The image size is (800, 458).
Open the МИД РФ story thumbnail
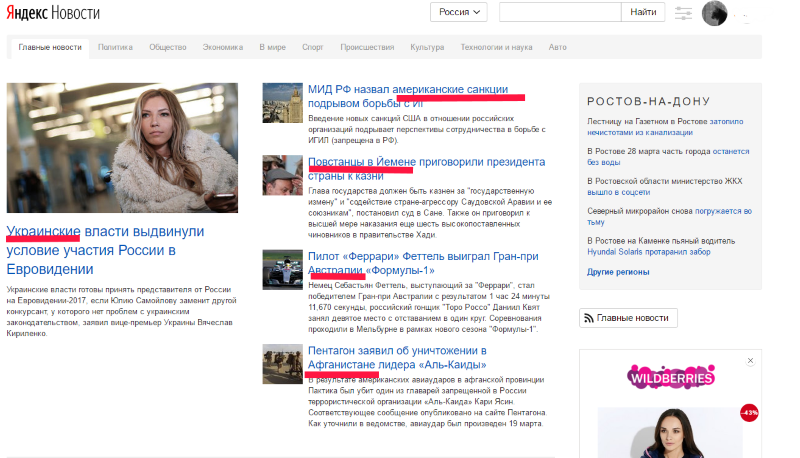coord(283,103)
